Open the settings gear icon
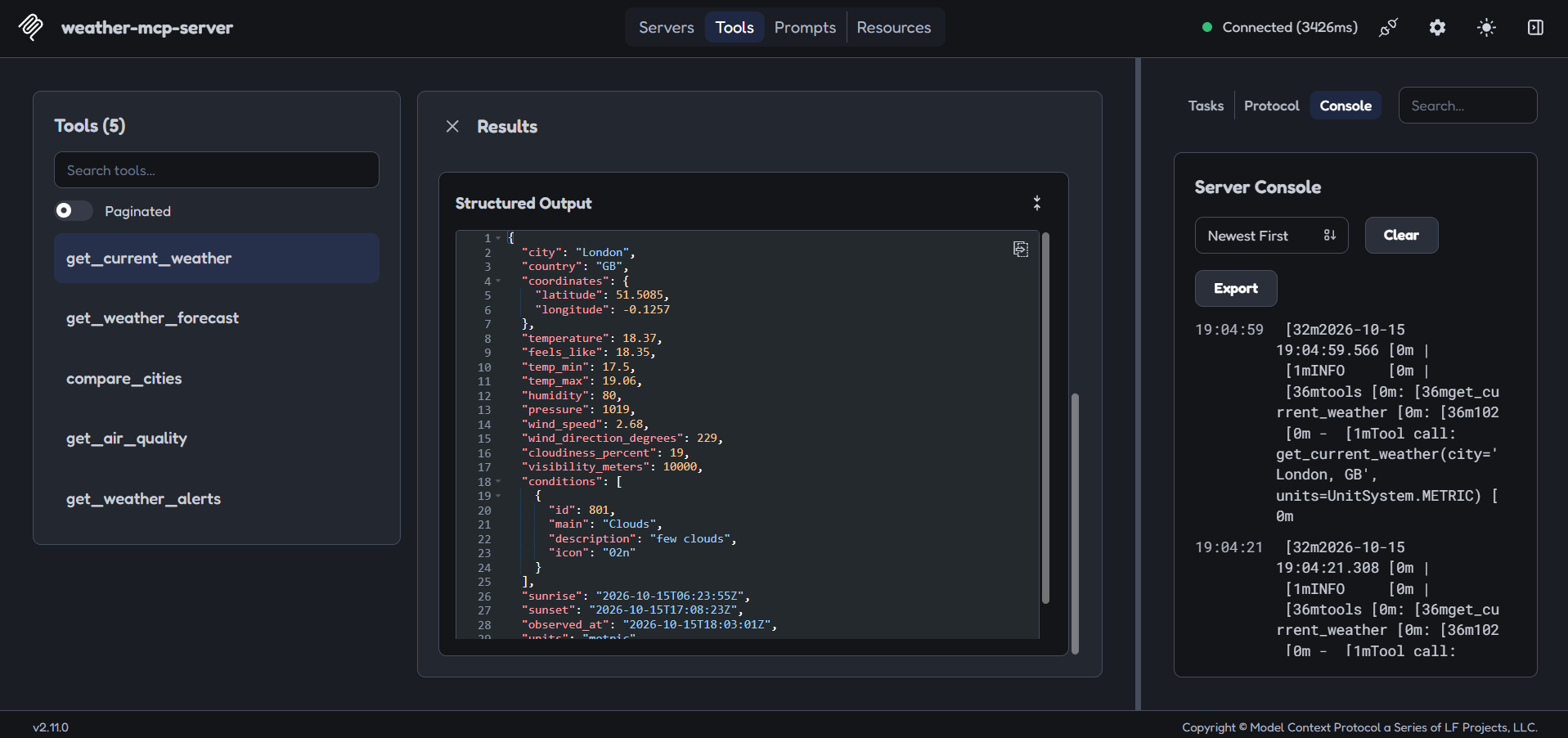Screen dimensions: 1568x738 click(1437, 28)
